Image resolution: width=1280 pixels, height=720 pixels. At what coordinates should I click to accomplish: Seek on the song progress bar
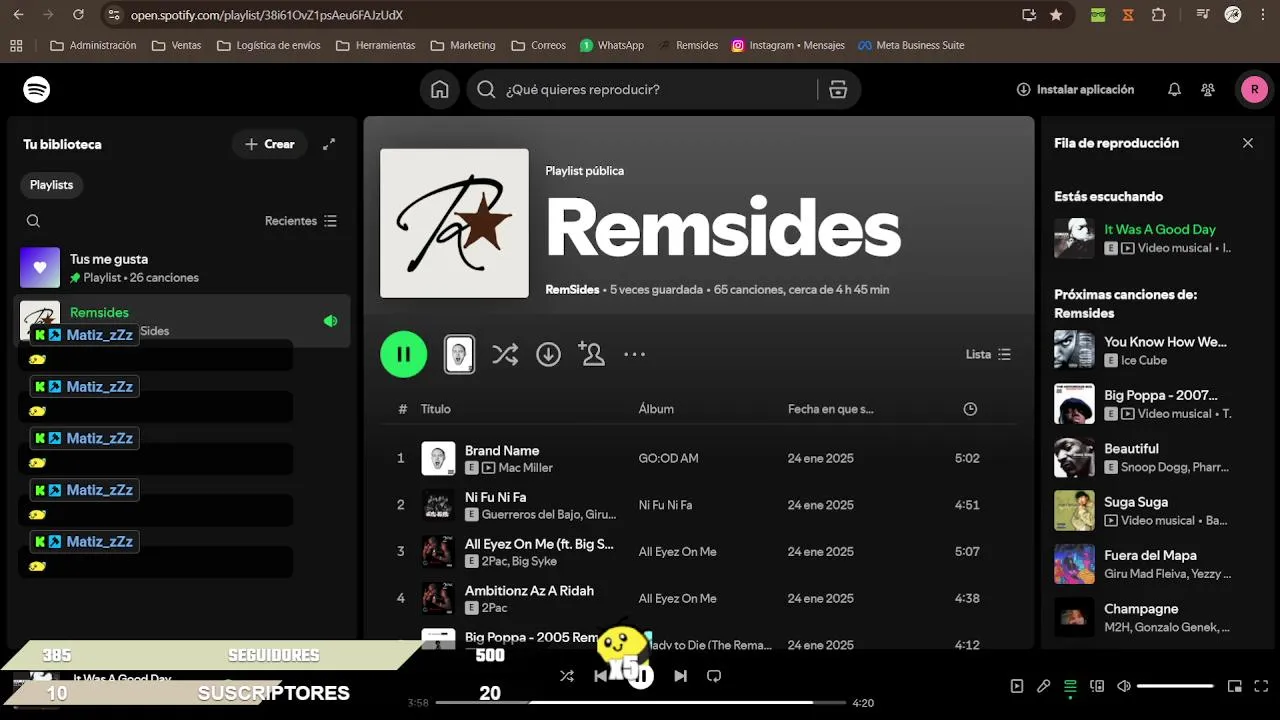[x=640, y=703]
